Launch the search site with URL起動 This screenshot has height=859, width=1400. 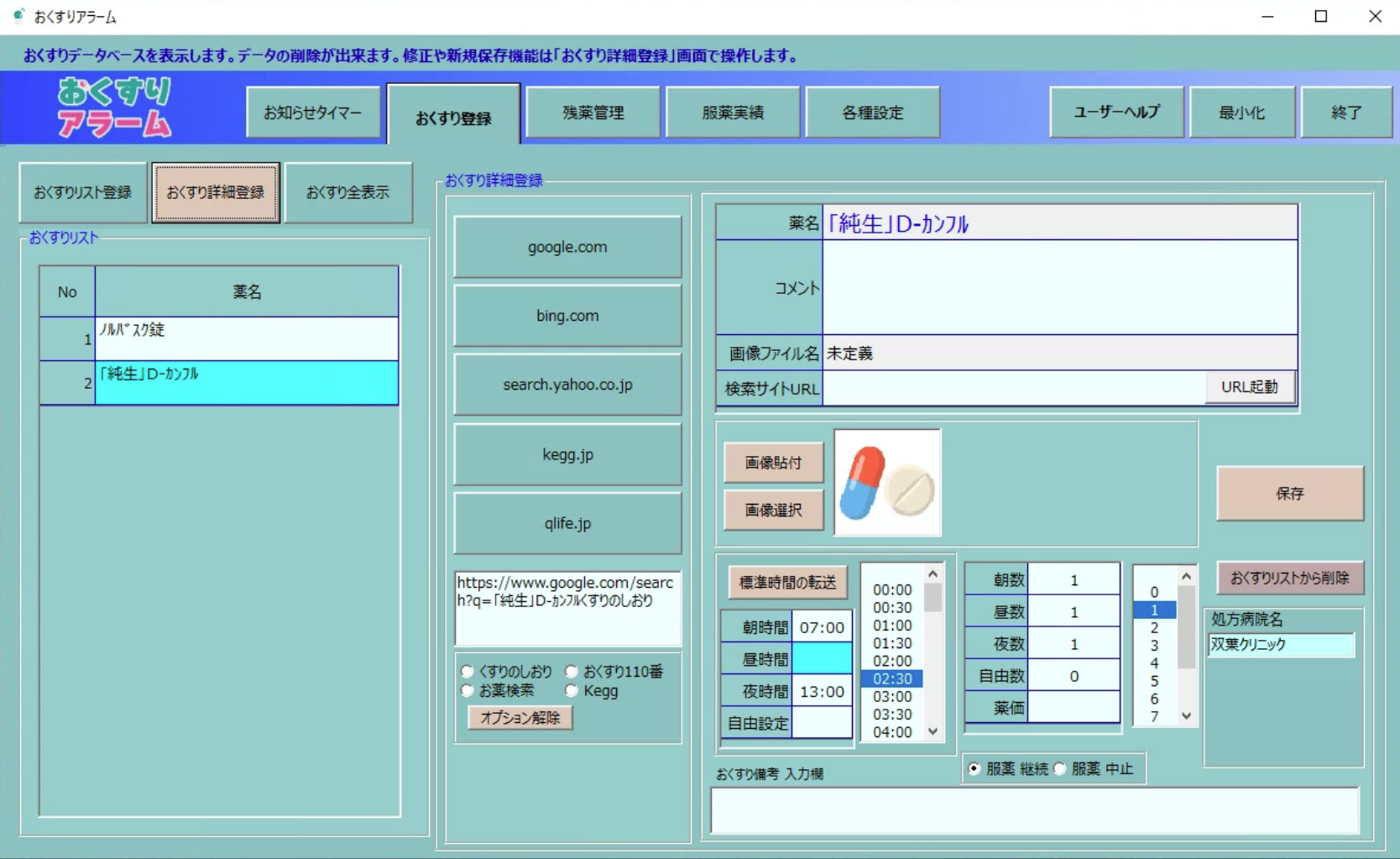[x=1249, y=387]
